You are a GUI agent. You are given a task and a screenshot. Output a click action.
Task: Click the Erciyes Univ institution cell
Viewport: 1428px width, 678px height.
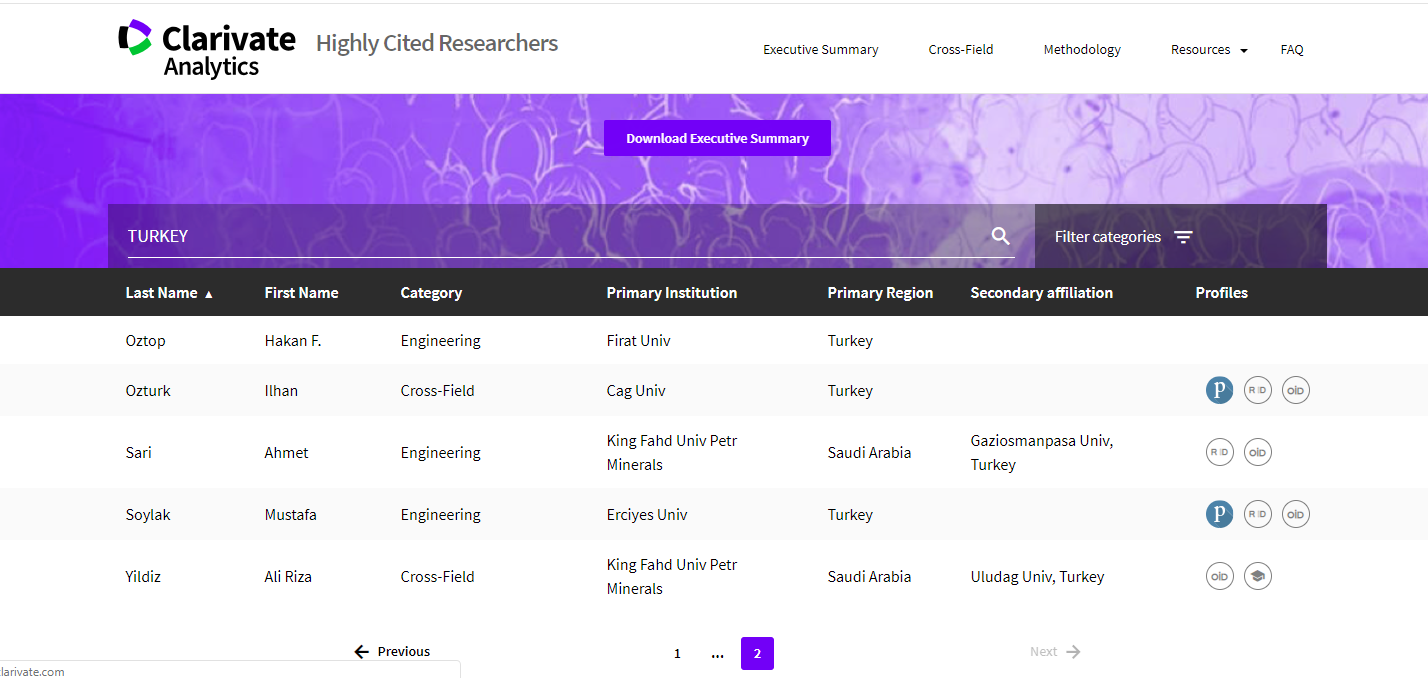click(646, 514)
